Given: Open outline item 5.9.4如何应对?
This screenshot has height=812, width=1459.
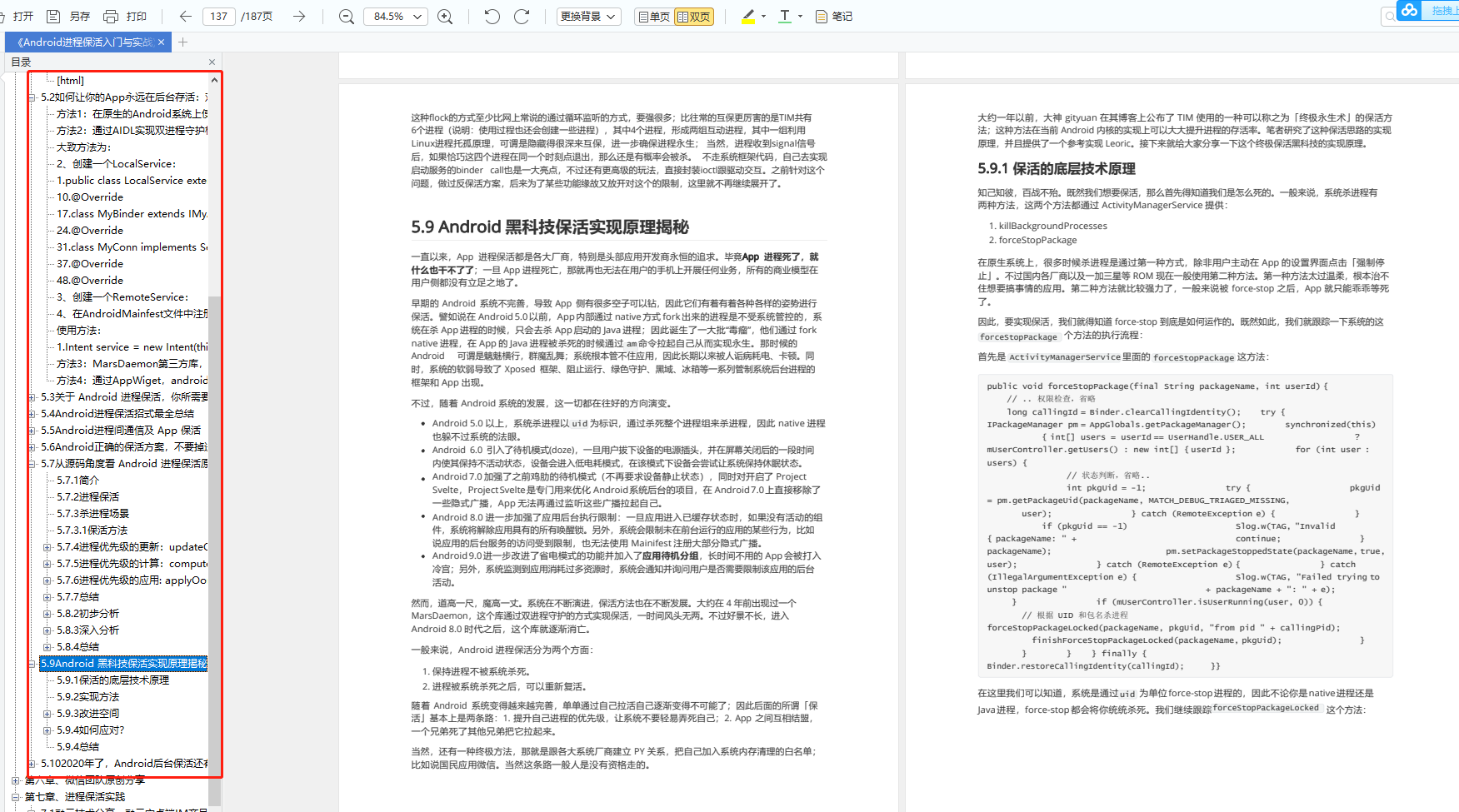Looking at the screenshot, I should click(x=90, y=730).
